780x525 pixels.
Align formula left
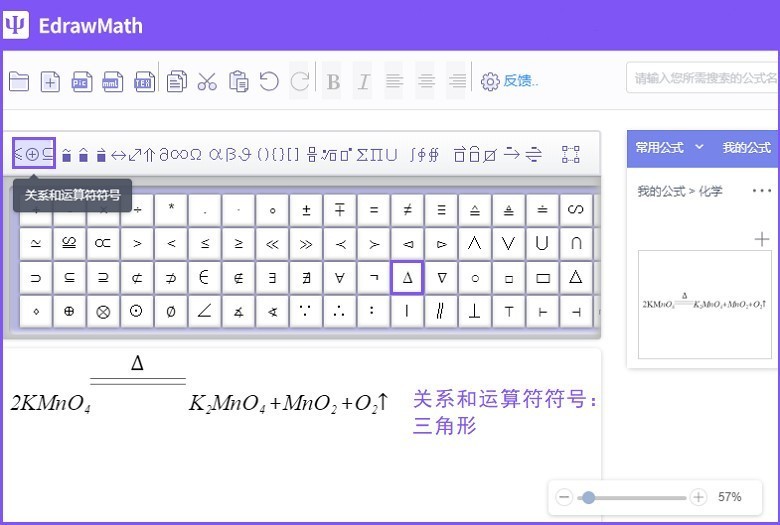[394, 81]
